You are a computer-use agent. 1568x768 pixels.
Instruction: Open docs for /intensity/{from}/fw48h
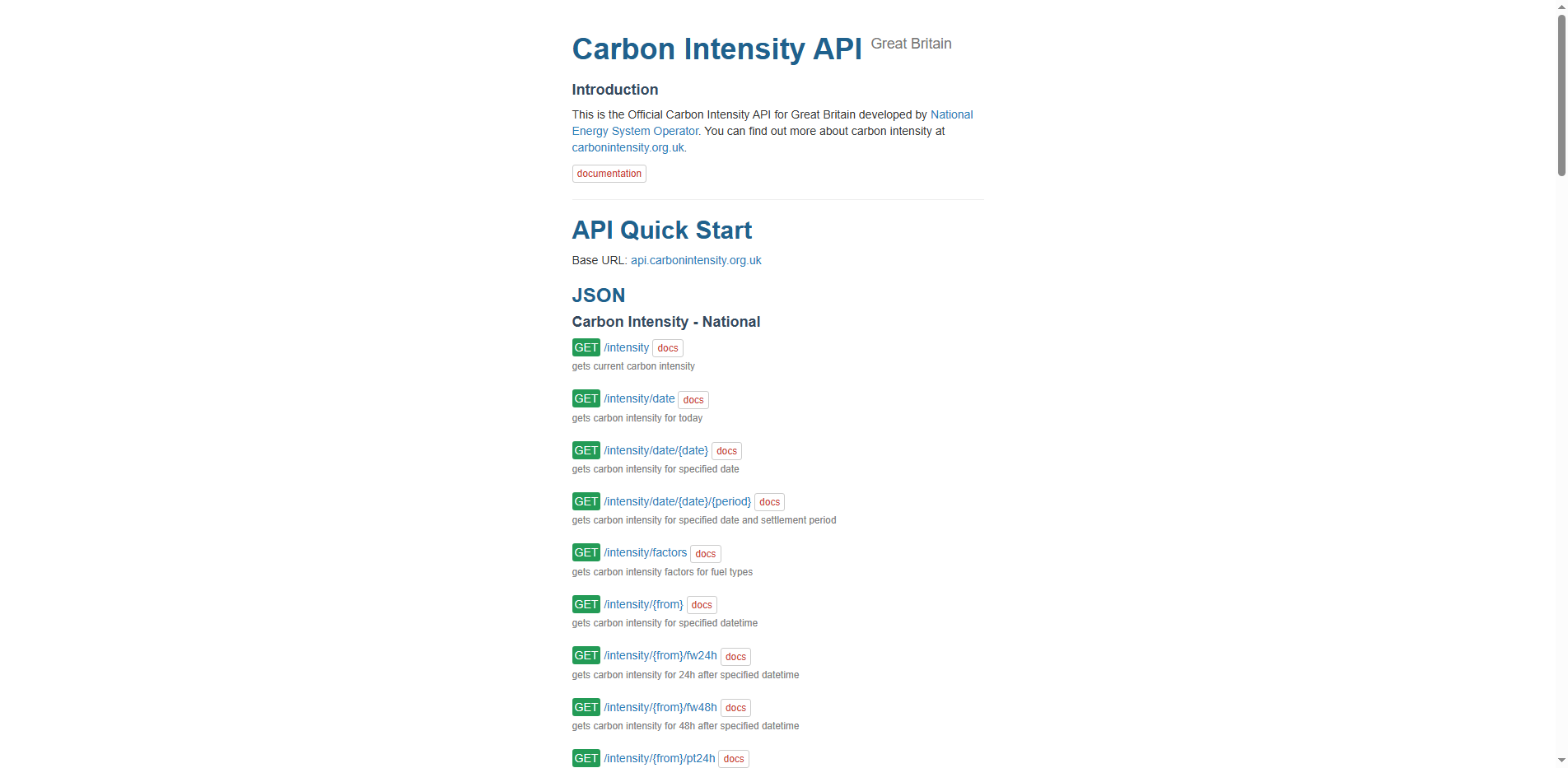[735, 707]
